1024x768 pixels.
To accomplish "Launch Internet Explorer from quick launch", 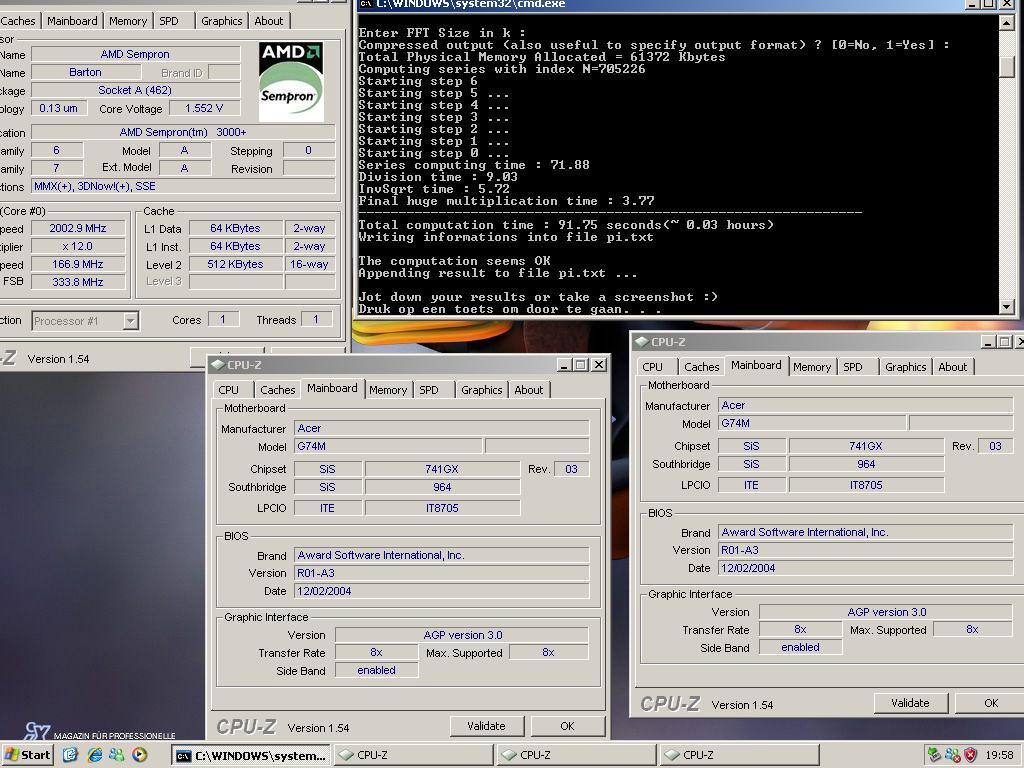I will (95, 755).
